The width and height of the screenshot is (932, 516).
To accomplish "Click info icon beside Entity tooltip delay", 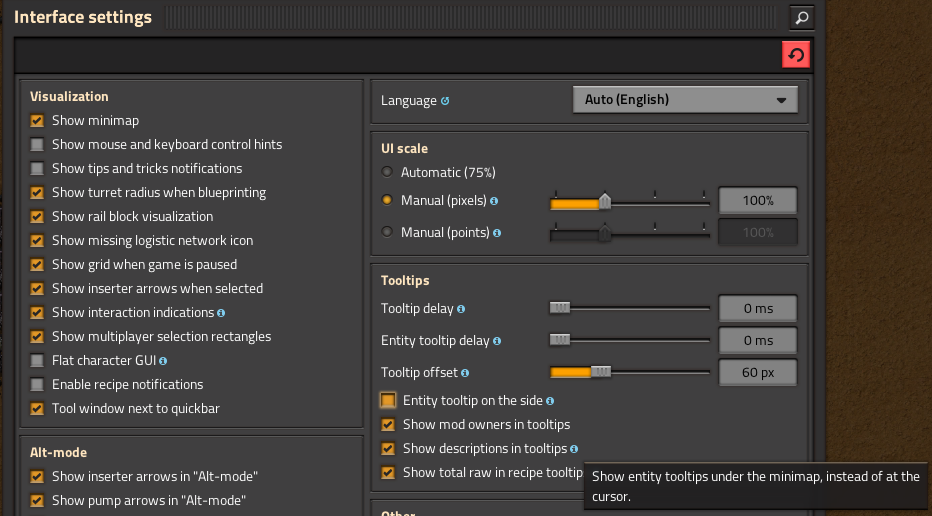I will click(497, 341).
